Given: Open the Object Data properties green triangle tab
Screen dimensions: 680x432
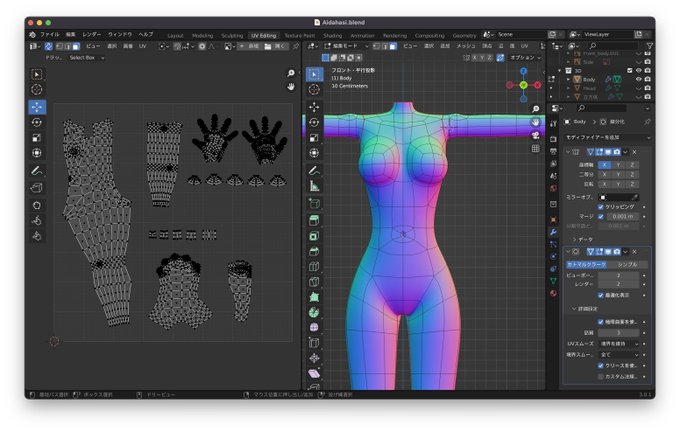Looking at the screenshot, I should point(553,281).
